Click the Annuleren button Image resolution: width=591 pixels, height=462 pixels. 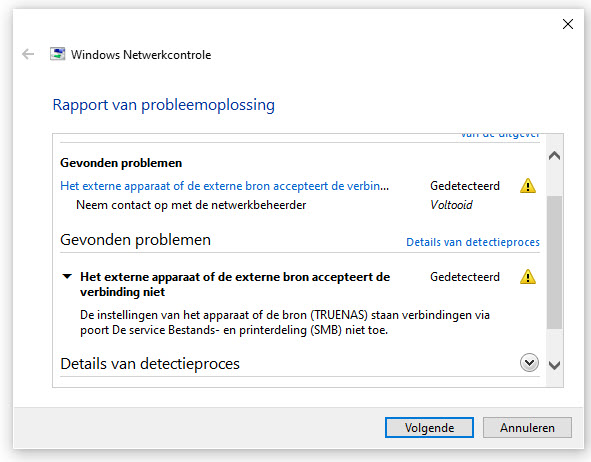tap(527, 428)
